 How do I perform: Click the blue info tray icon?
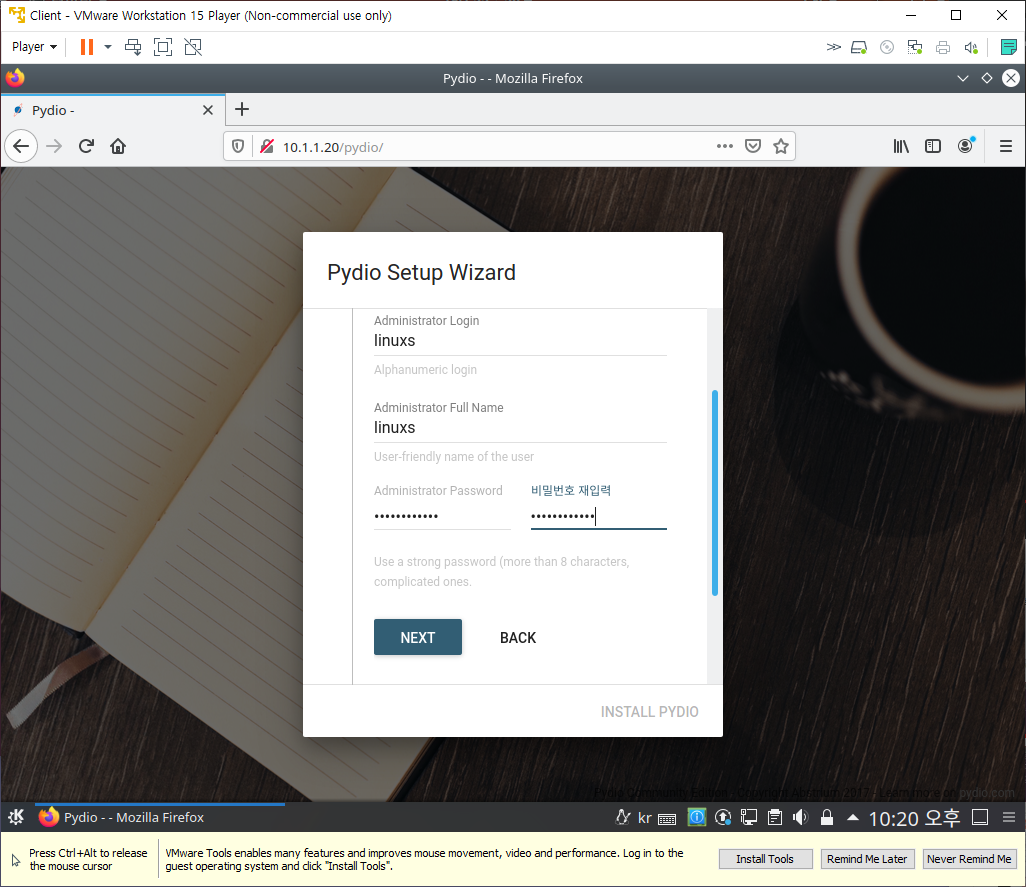coord(697,817)
